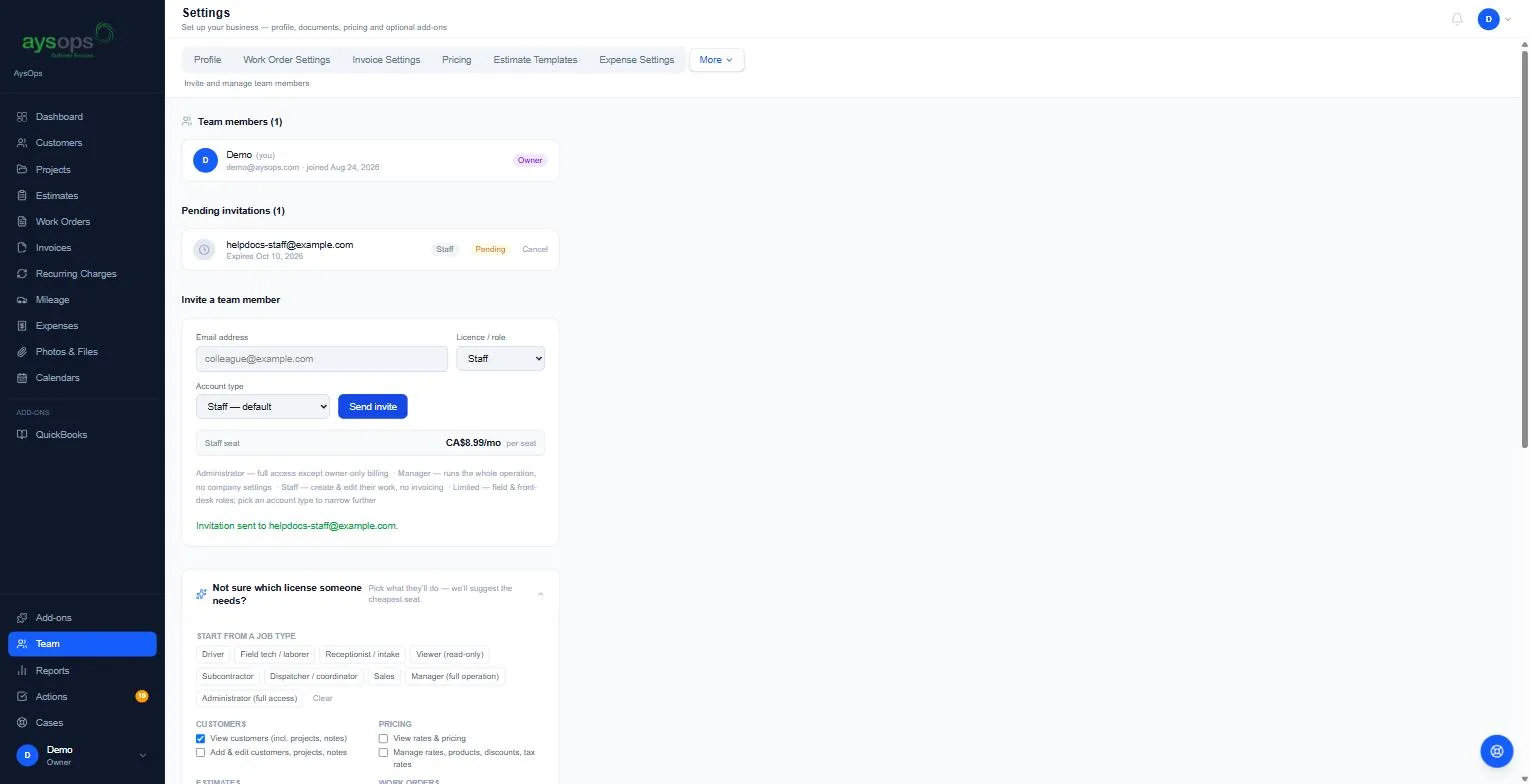Click the Email address input field

pos(322,359)
